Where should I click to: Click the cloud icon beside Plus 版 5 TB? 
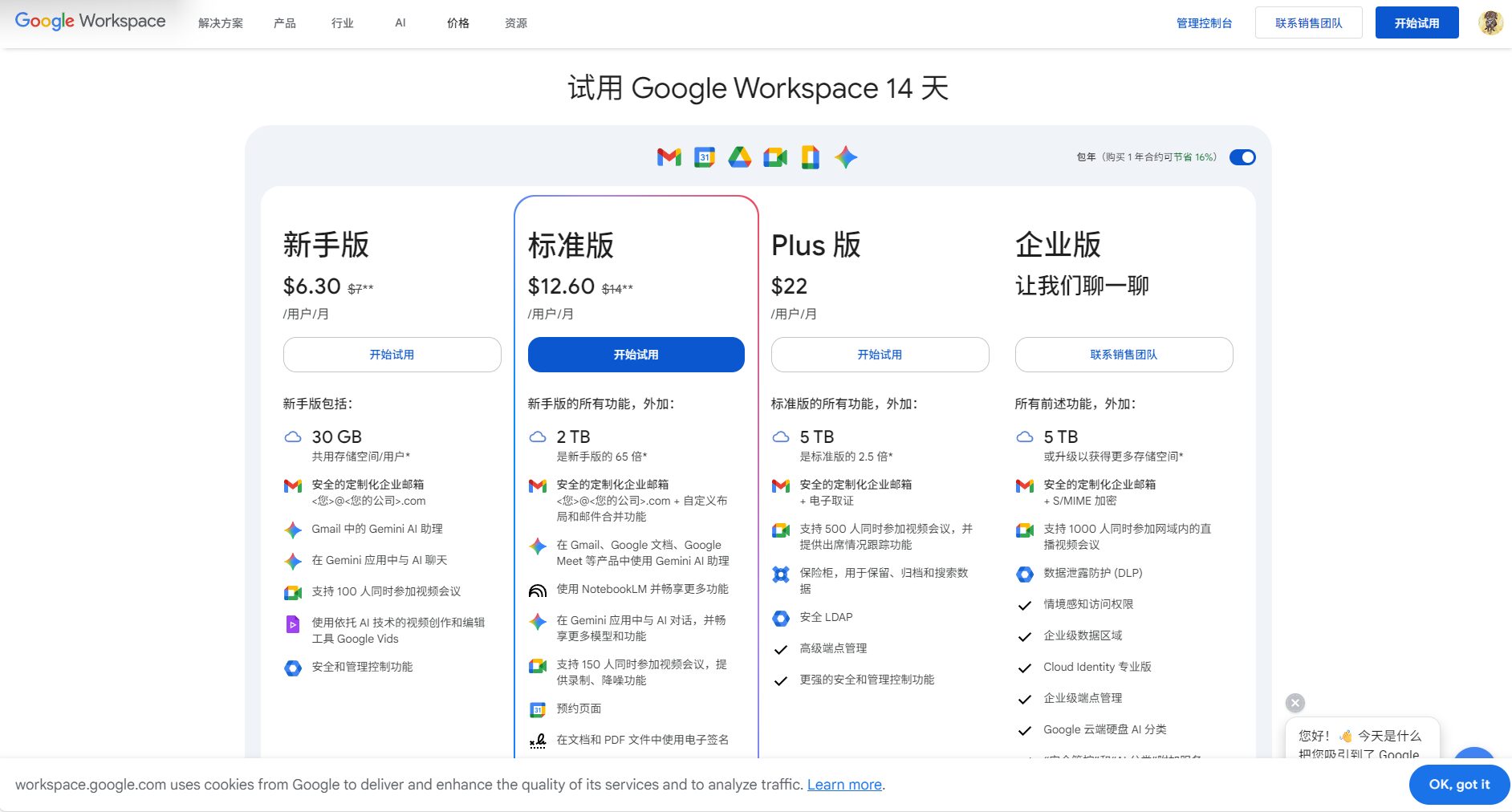tap(781, 437)
